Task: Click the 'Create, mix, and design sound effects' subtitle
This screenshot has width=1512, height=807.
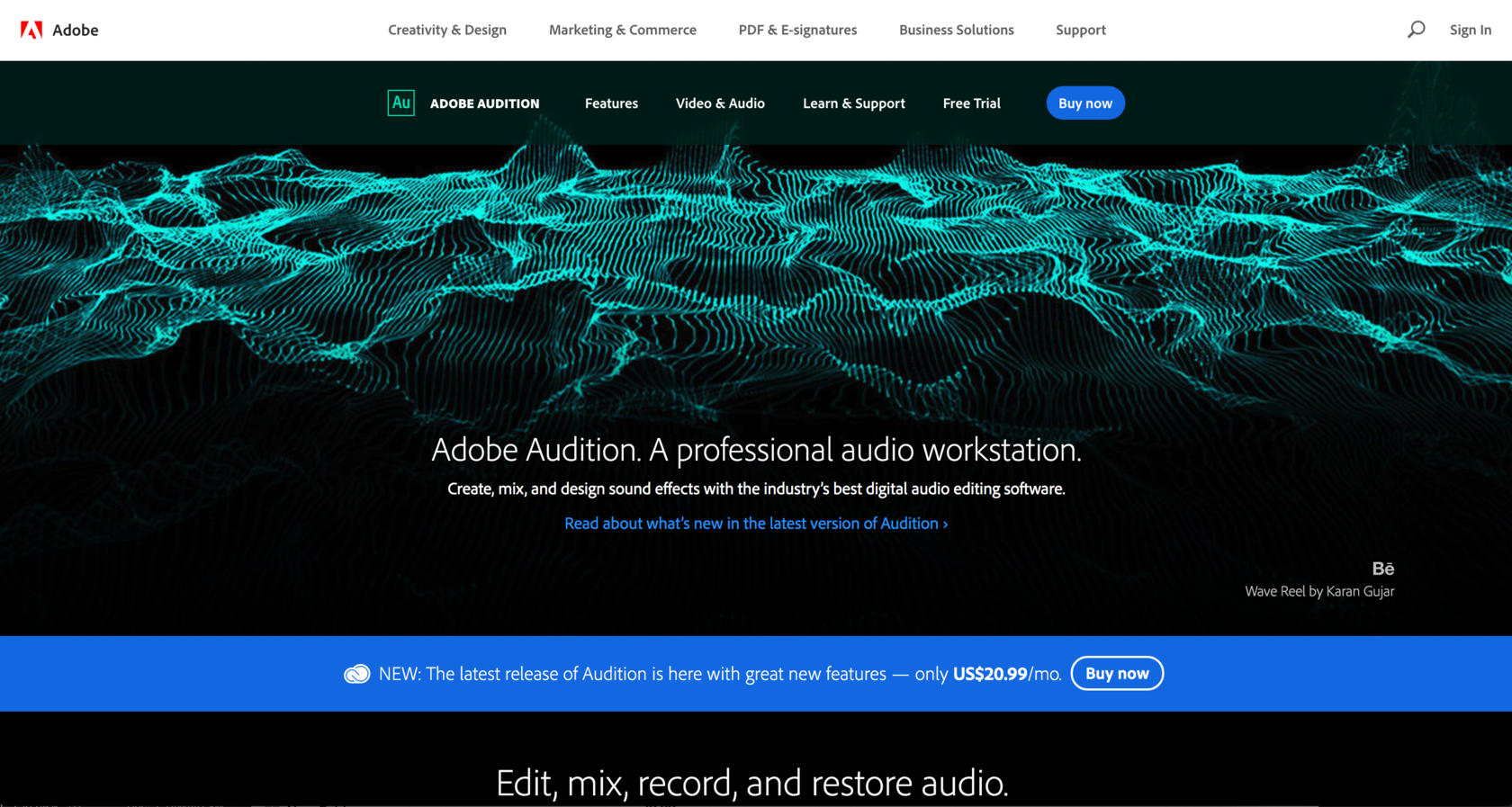Action: pos(756,489)
